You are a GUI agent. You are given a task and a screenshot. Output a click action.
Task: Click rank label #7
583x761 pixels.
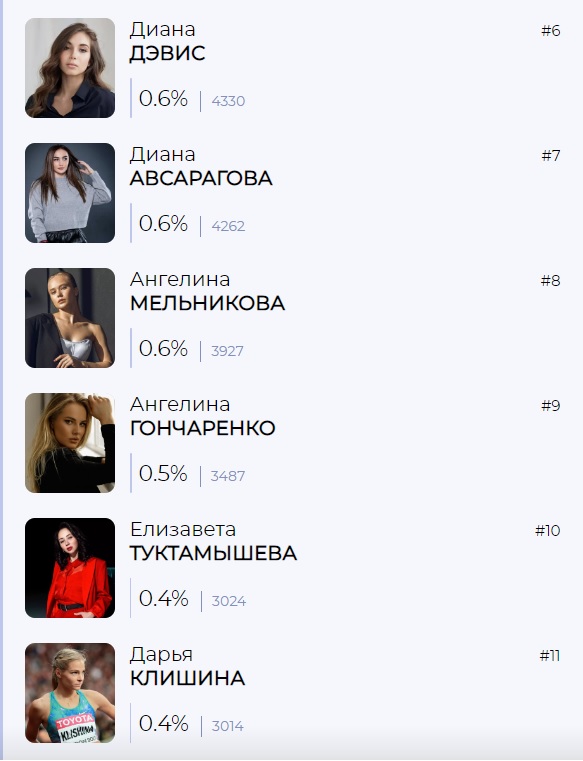[551, 155]
